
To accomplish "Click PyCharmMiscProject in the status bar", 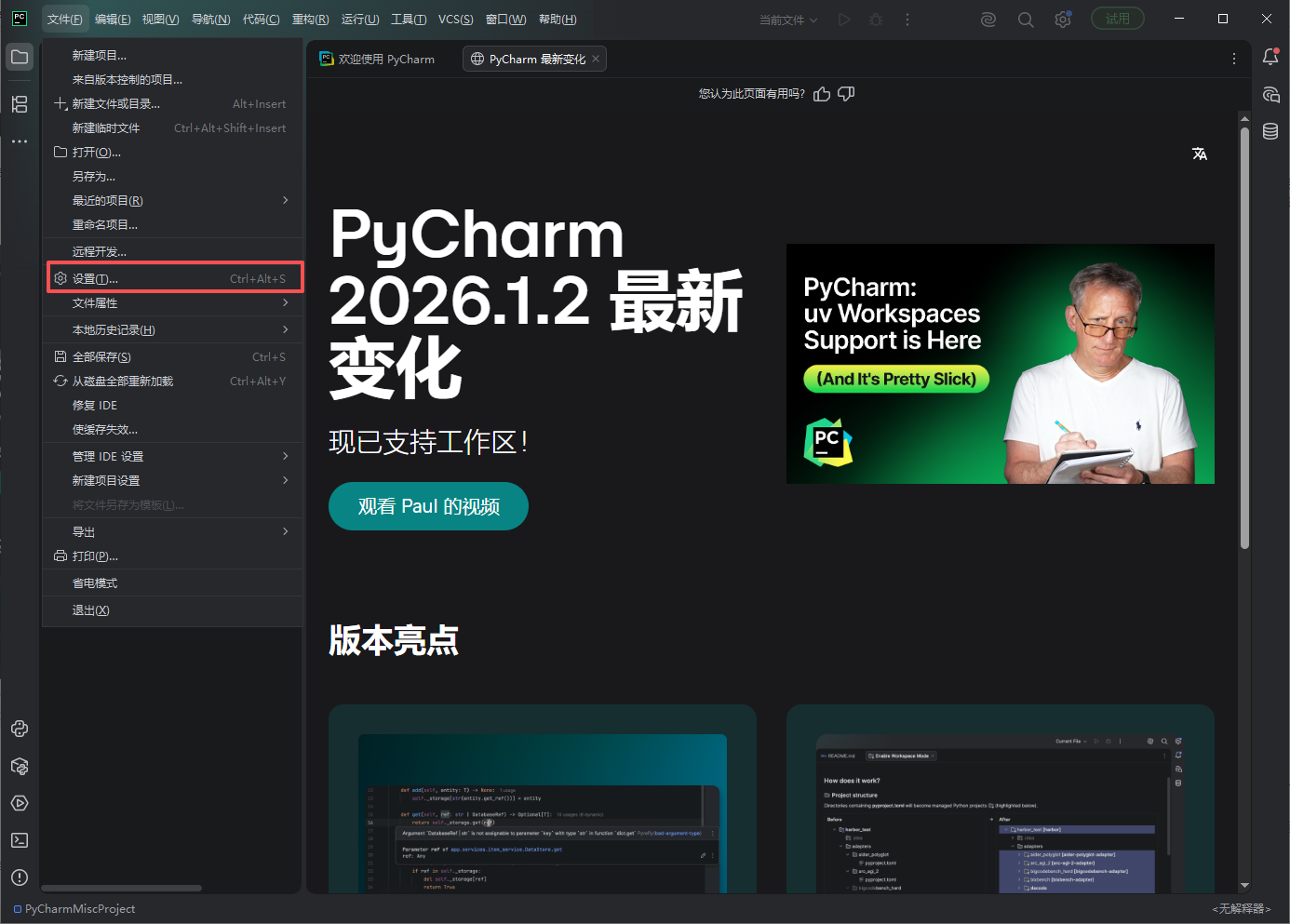I will 74,909.
